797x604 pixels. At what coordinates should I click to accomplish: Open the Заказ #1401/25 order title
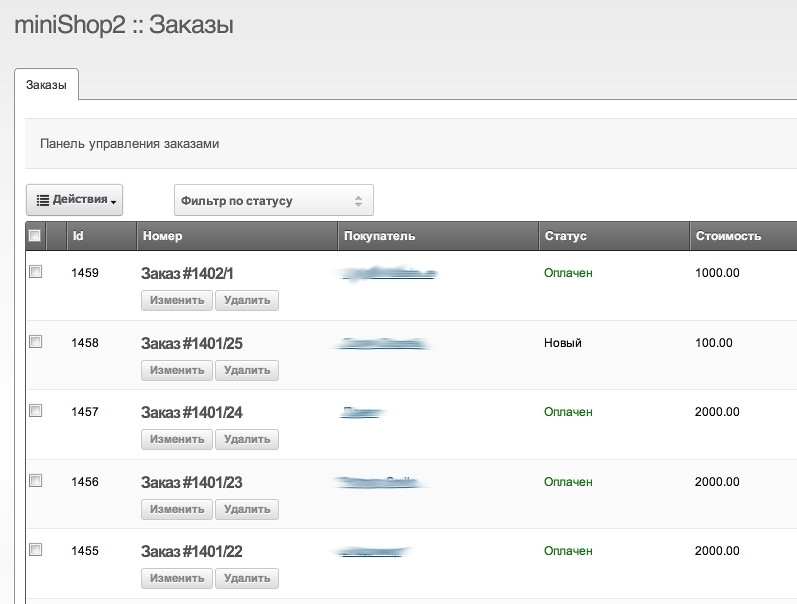tap(192, 344)
